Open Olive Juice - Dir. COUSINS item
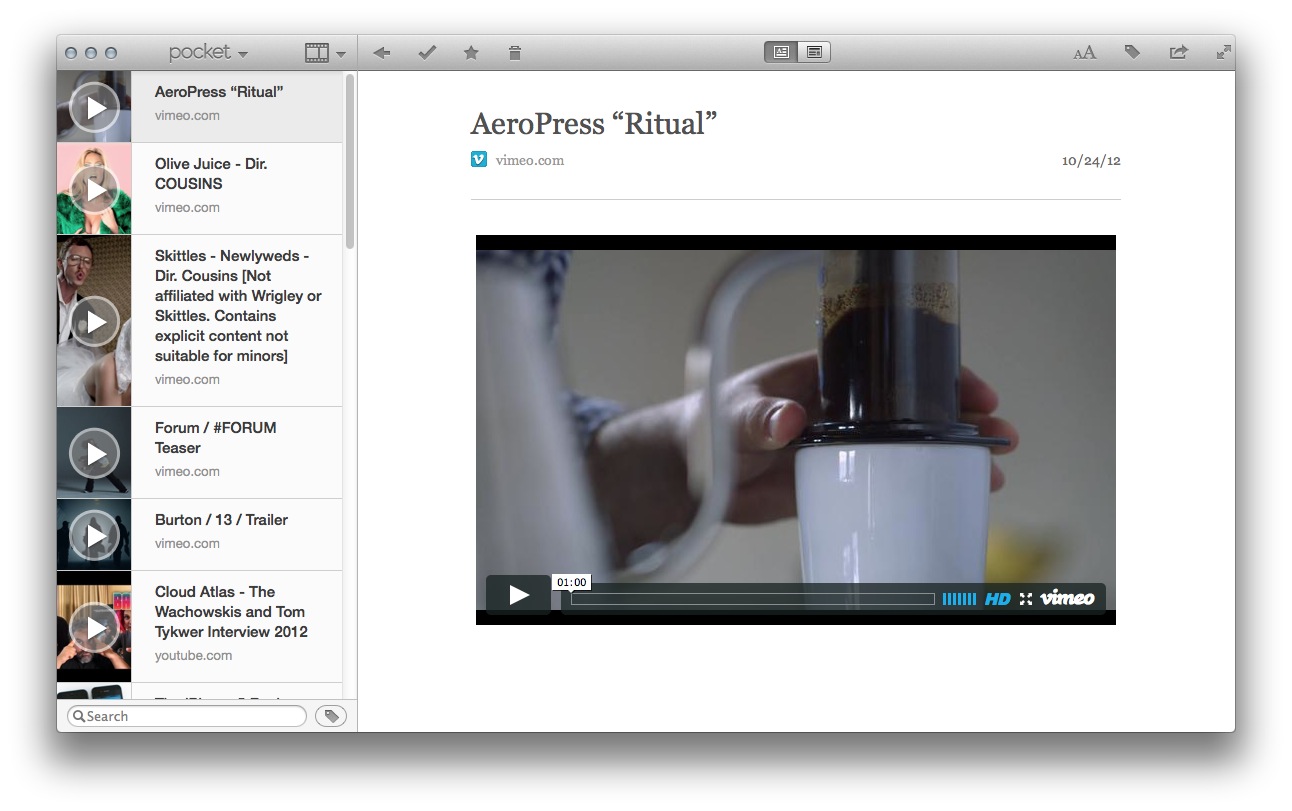 (x=199, y=189)
